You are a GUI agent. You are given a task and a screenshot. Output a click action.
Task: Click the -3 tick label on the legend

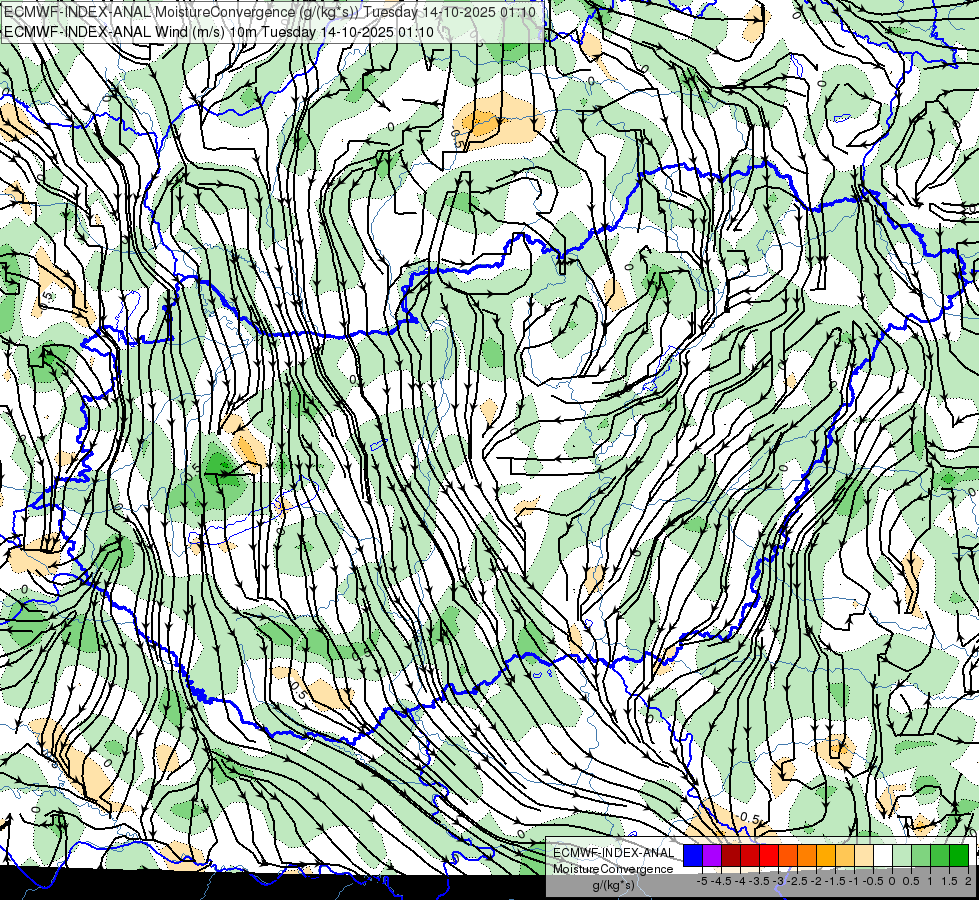(x=779, y=881)
